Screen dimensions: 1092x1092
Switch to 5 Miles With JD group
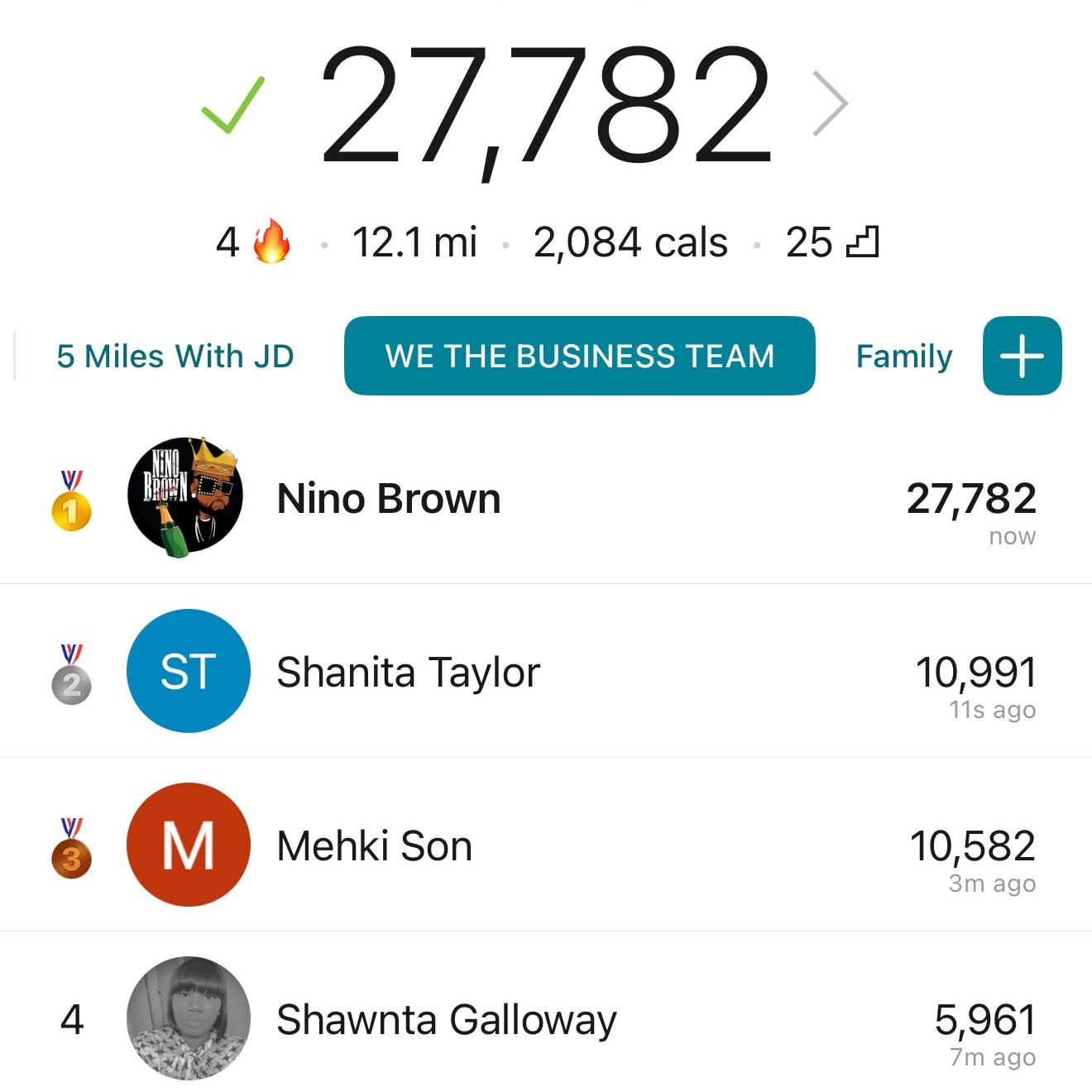click(x=175, y=357)
